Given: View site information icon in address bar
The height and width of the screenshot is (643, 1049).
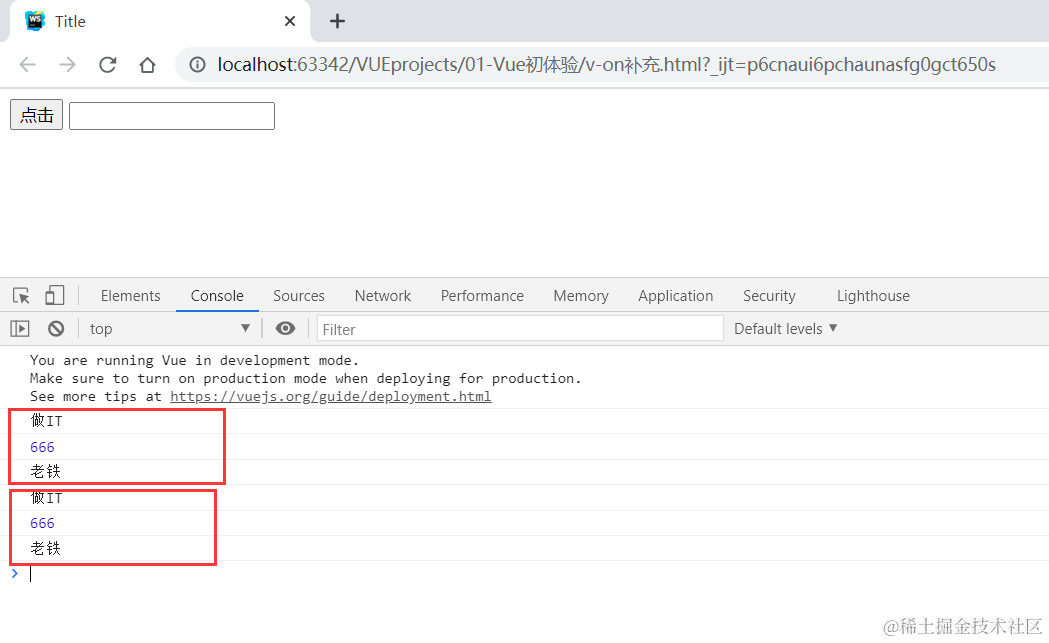Looking at the screenshot, I should pyautogui.click(x=197, y=65).
